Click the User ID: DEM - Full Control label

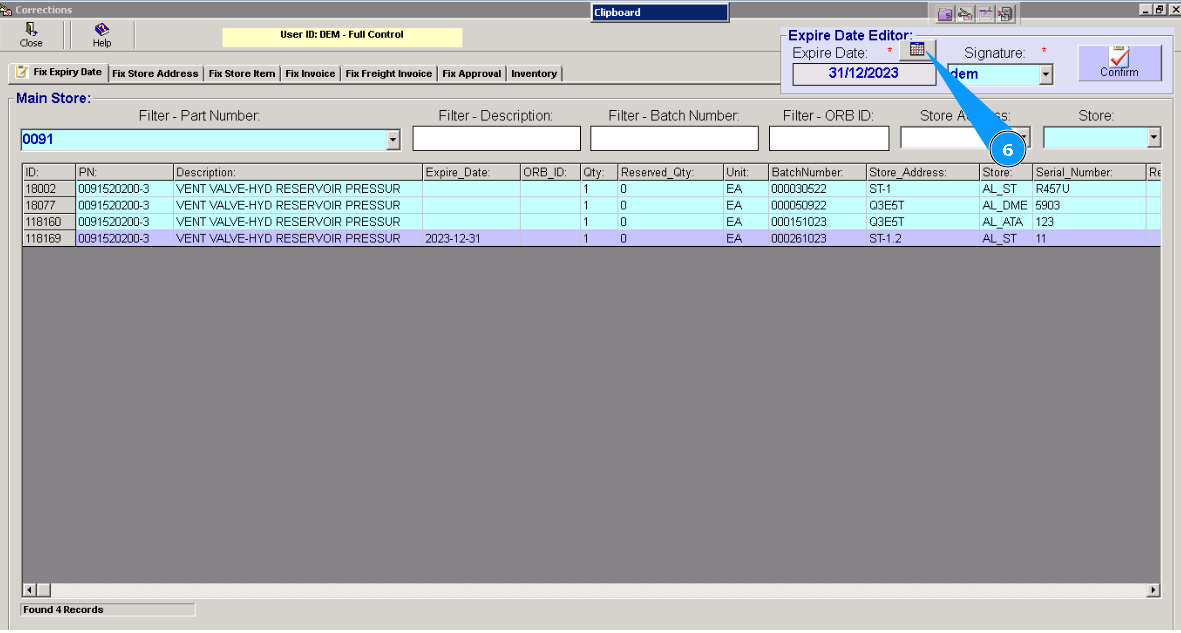[x=342, y=35]
